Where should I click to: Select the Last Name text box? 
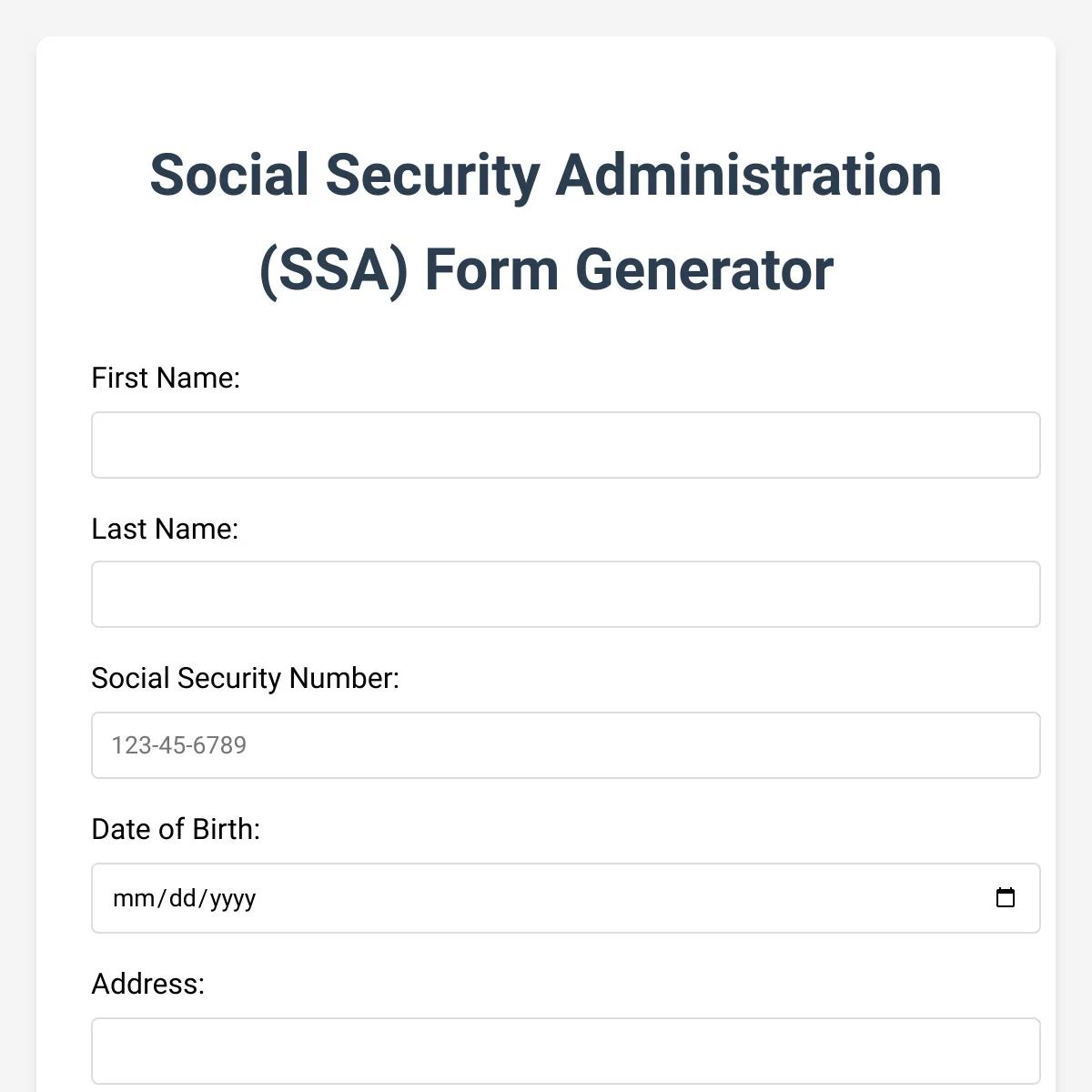click(565, 594)
